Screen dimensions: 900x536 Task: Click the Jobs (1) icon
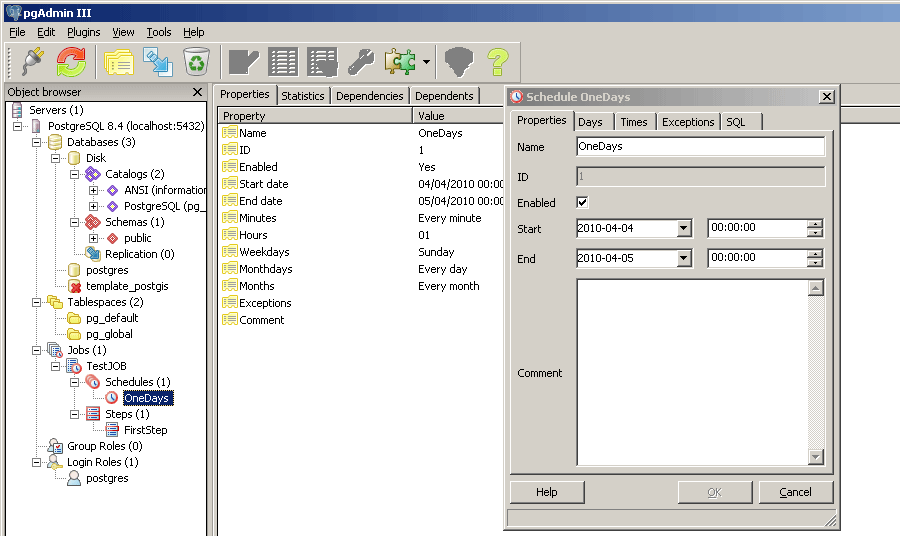(x=55, y=350)
